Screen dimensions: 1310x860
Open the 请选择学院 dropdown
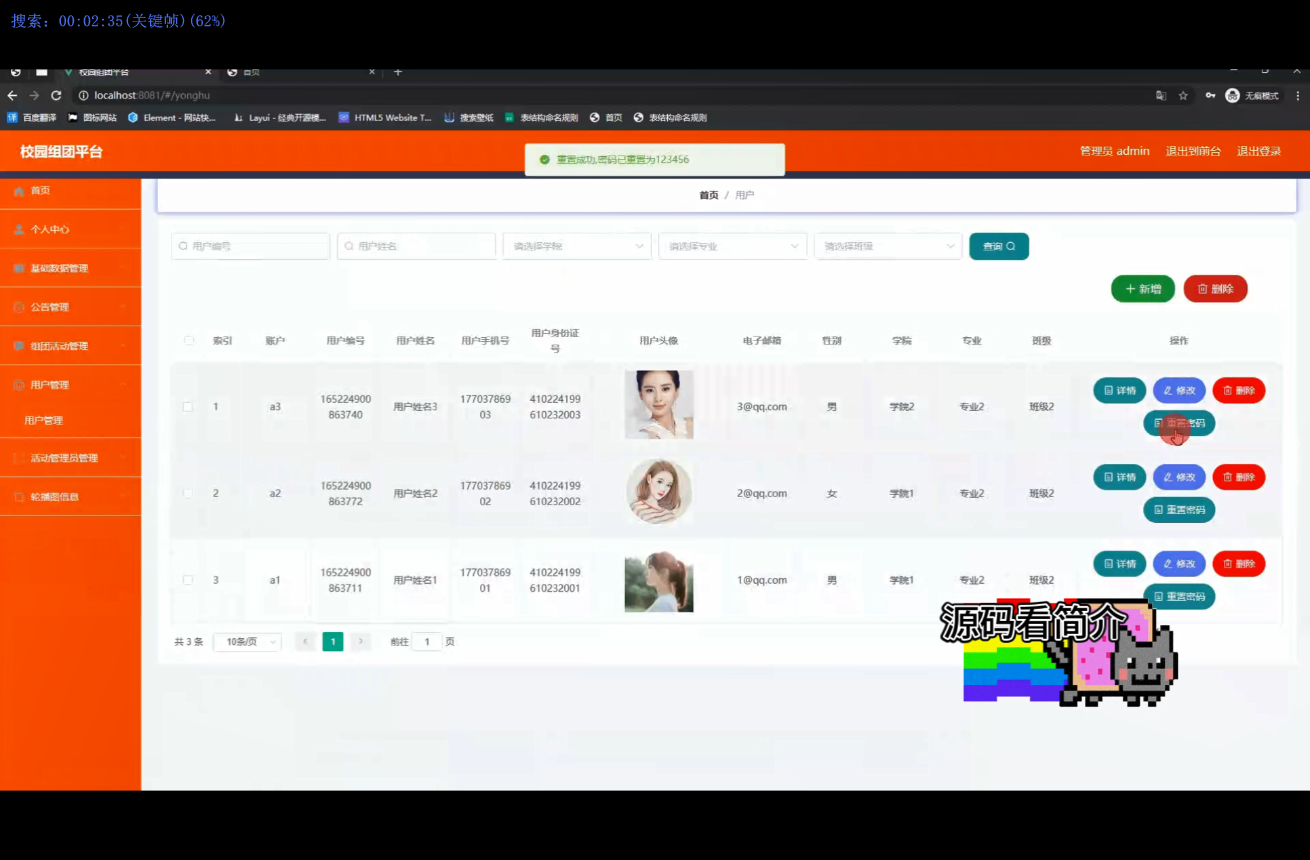[576, 246]
